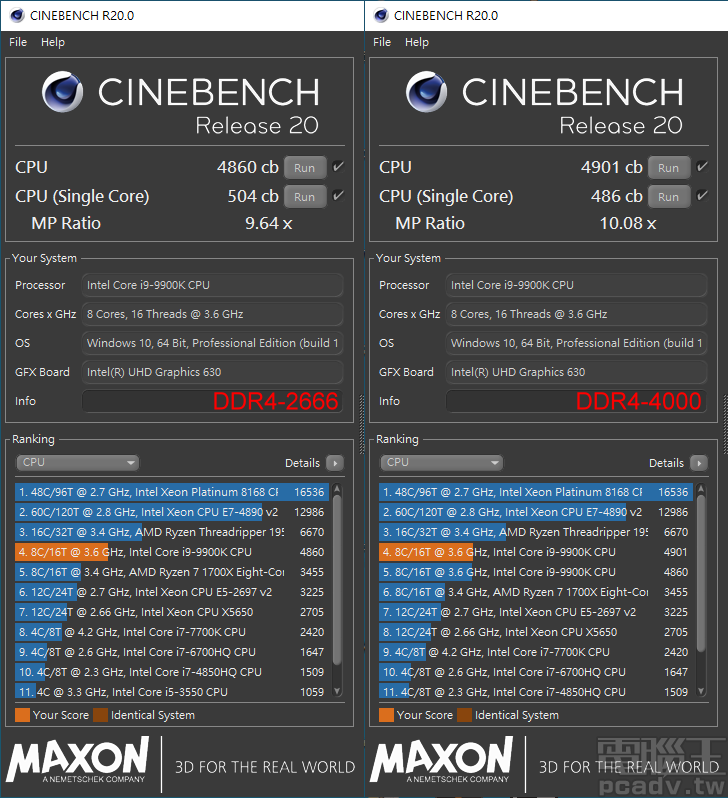Select Xeon E7-4890 v2 row in right window
Image resolution: width=728 pixels, height=798 pixels.
click(x=536, y=512)
